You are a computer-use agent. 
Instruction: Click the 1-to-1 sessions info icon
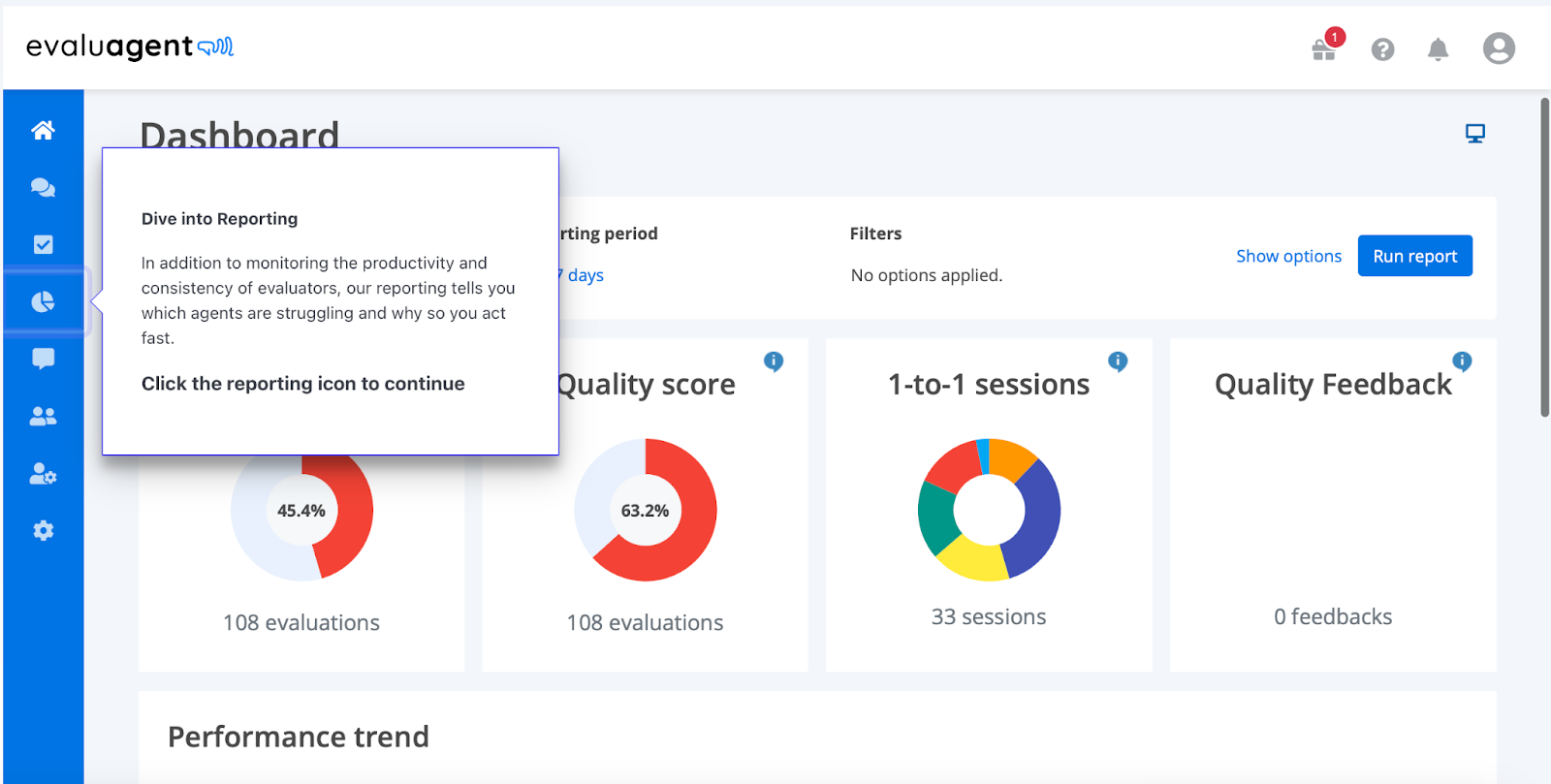(1118, 361)
